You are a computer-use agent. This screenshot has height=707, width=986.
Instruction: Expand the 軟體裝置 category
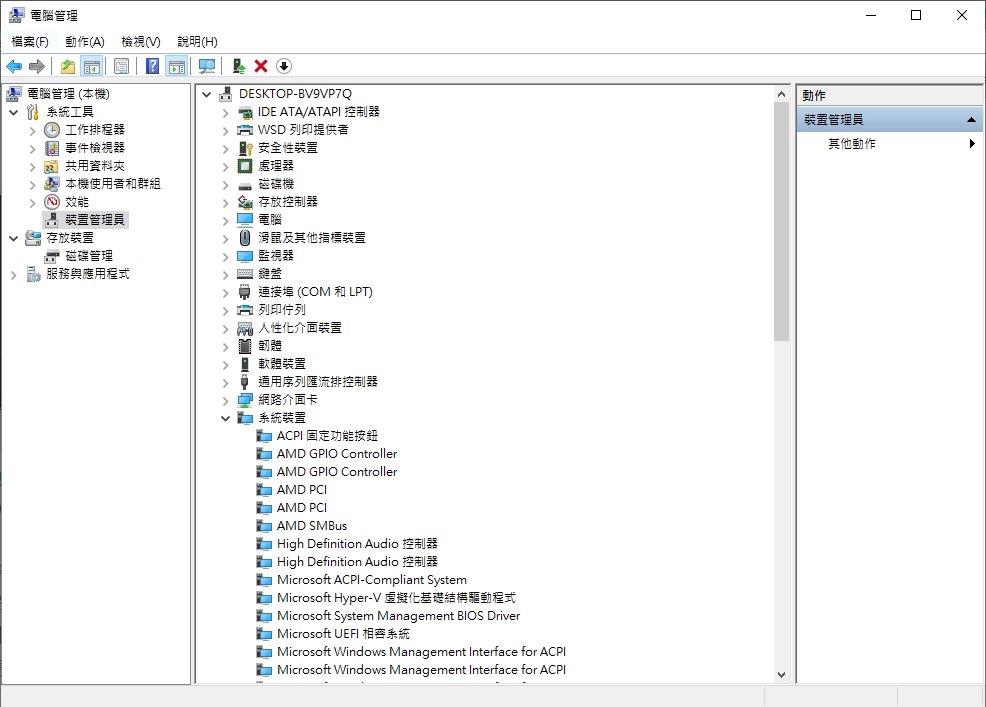click(225, 364)
